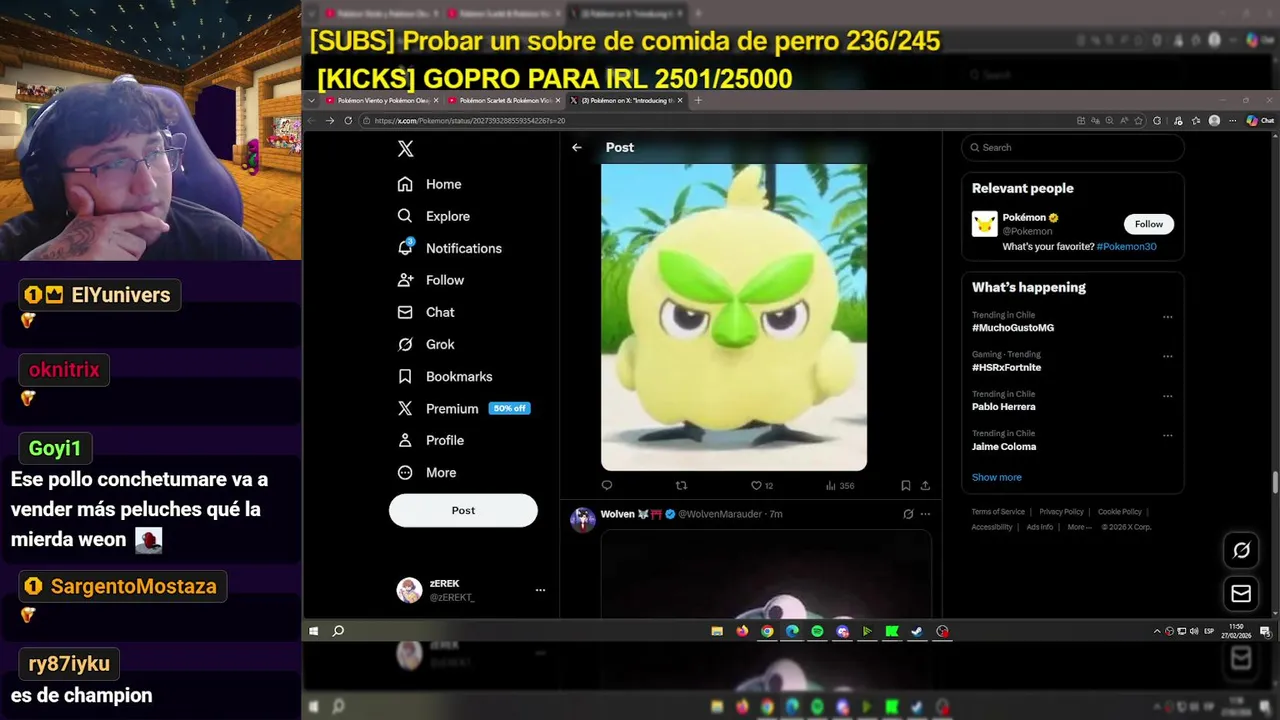The height and width of the screenshot is (720, 1280).
Task: Open Copilot Chat button in browser toolbar
Action: (x=1260, y=120)
